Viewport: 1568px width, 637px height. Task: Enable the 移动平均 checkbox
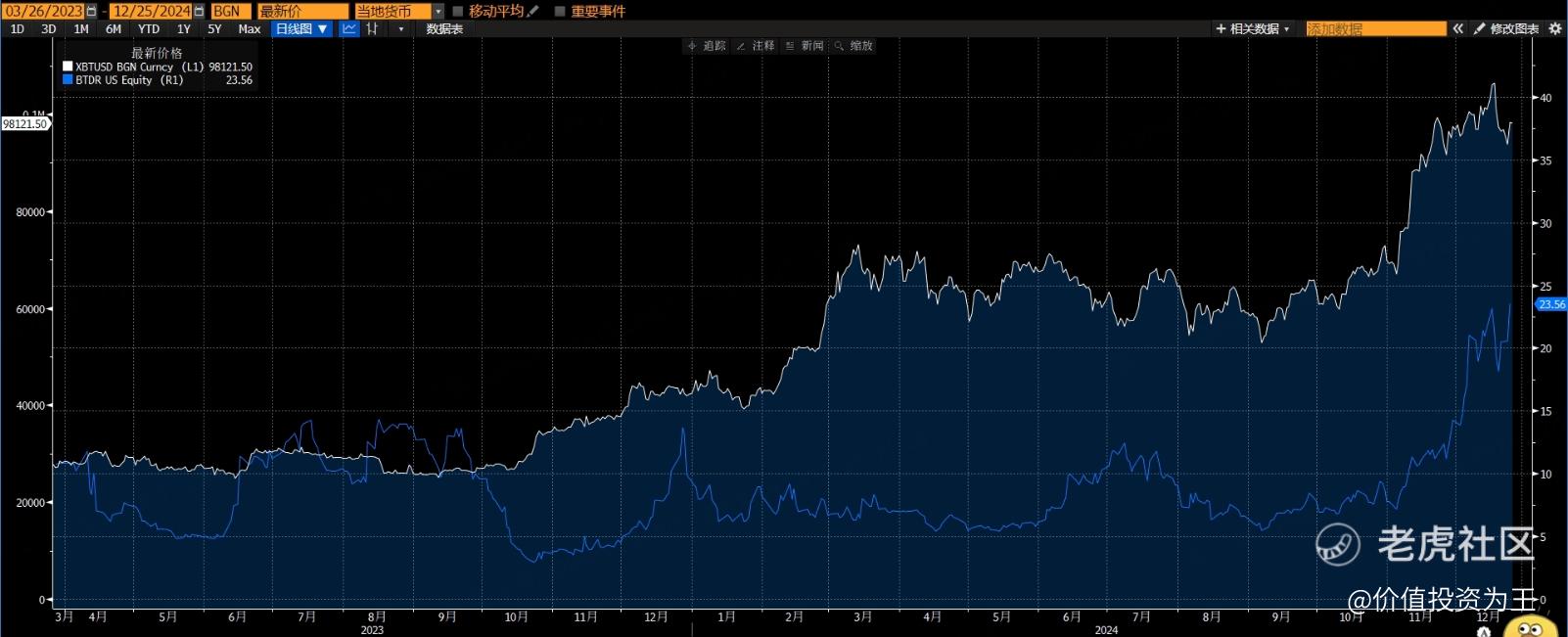pos(457,11)
